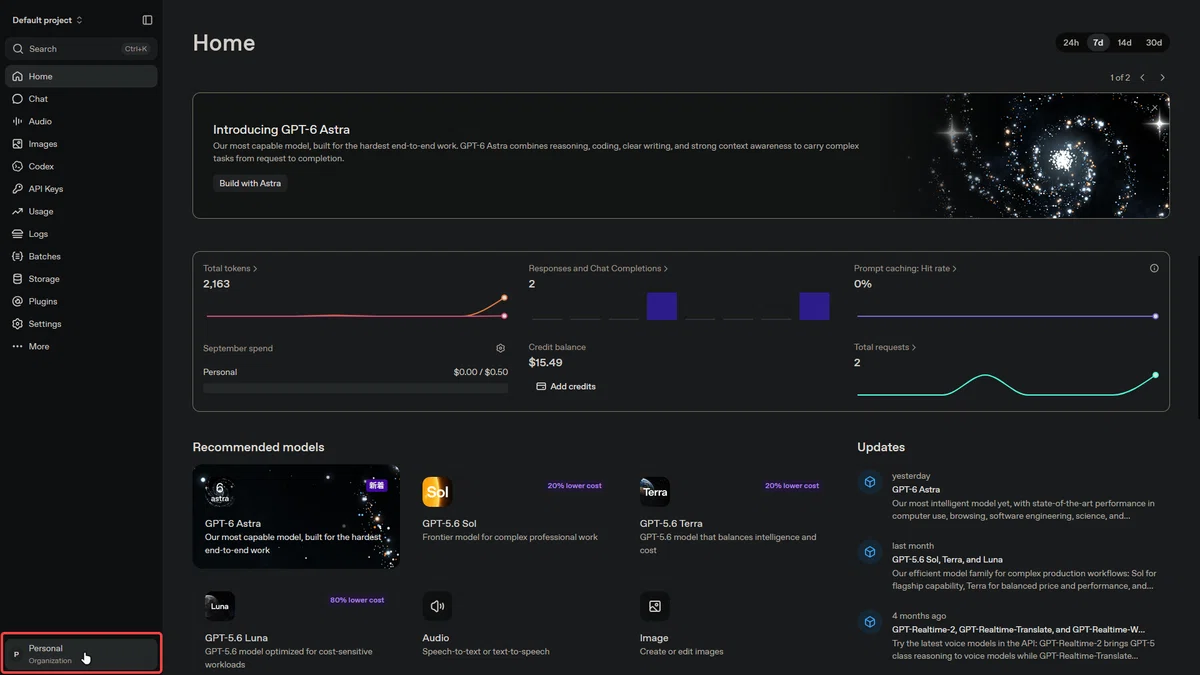1200x675 pixels.
Task: Click the info icon in stats panel
Action: click(1154, 268)
